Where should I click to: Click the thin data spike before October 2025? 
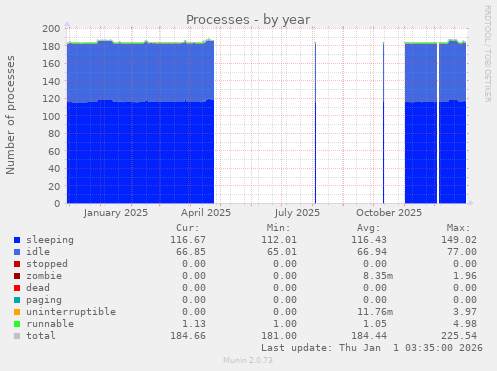383,123
